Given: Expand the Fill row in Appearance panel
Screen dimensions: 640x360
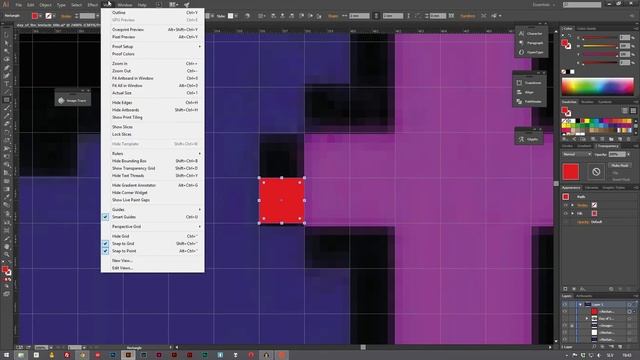Looking at the screenshot, I should pyautogui.click(x=572, y=213).
